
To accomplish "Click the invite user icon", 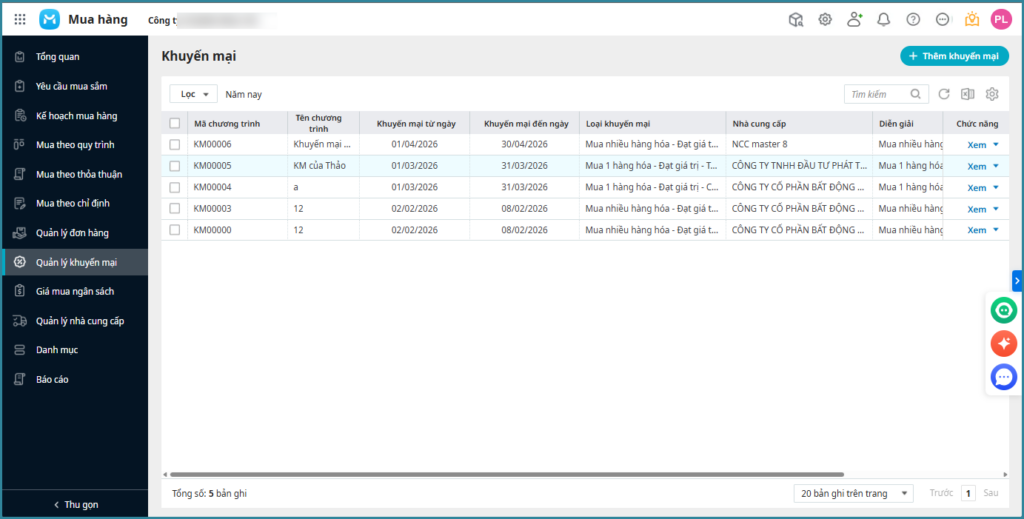I will pos(854,19).
